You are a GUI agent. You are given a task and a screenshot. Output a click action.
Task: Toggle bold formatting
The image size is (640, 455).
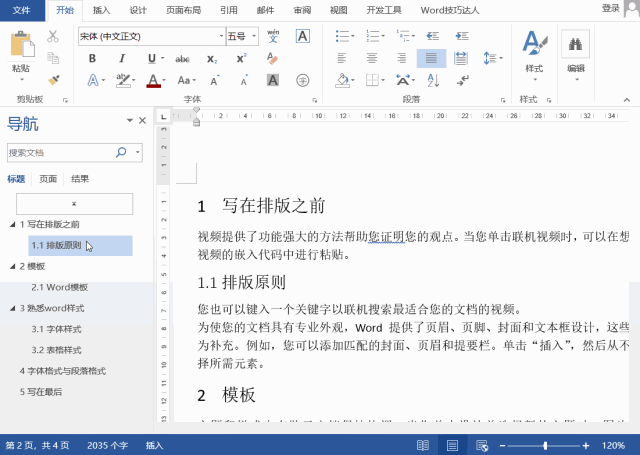point(93,58)
